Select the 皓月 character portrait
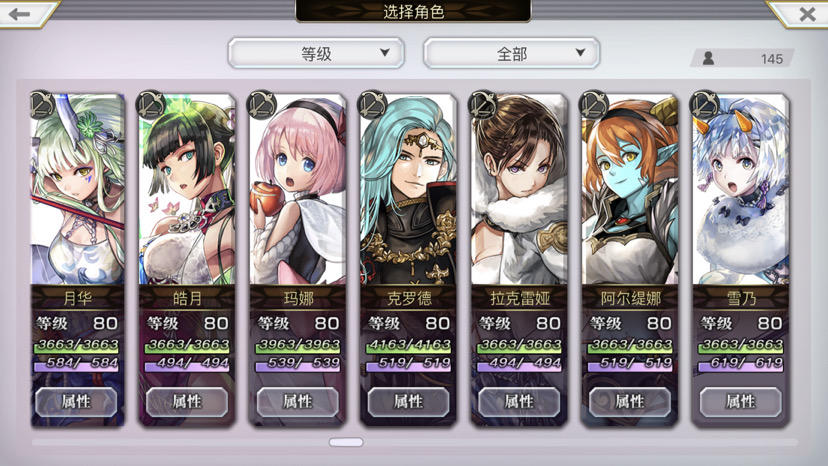The width and height of the screenshot is (828, 466). pyautogui.click(x=187, y=190)
